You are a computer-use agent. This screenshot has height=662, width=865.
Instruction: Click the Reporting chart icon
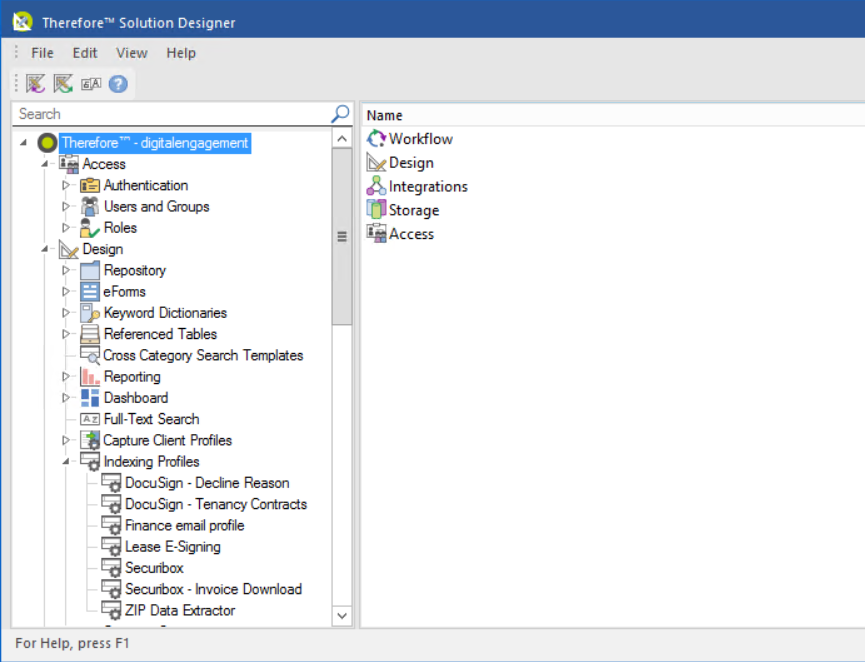90,377
